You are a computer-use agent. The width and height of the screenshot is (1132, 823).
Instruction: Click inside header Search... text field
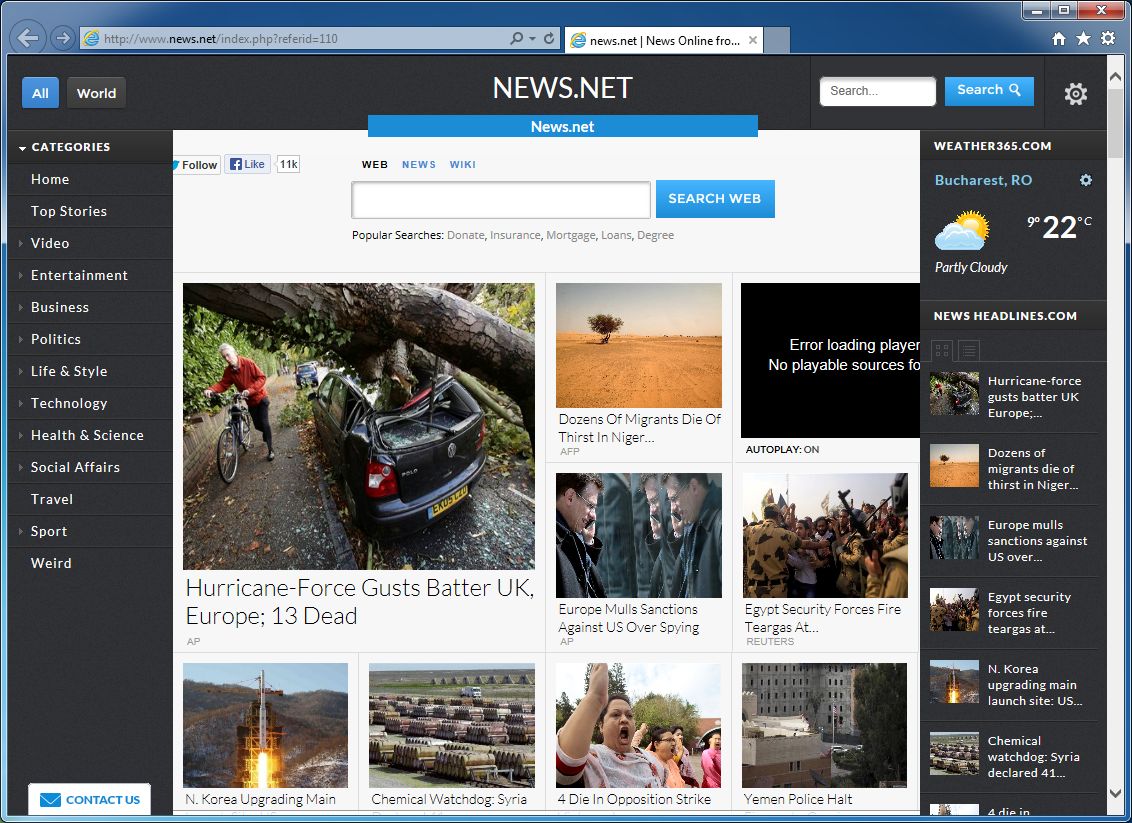877,91
